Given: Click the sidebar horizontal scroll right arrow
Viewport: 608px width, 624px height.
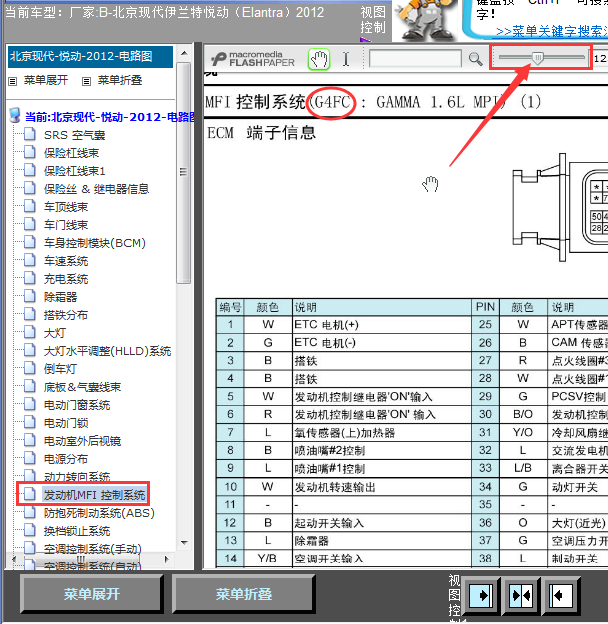Looking at the screenshot, I should tap(167, 559).
